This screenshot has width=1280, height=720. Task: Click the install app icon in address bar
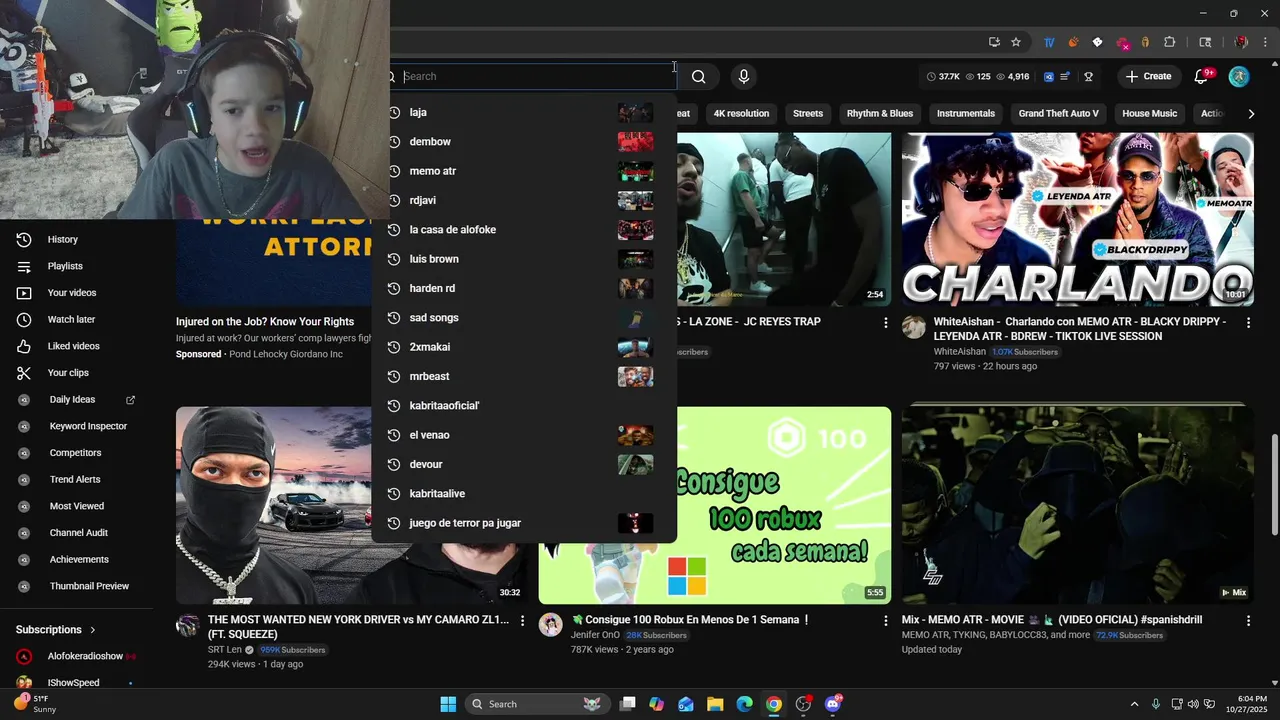pyautogui.click(x=994, y=42)
